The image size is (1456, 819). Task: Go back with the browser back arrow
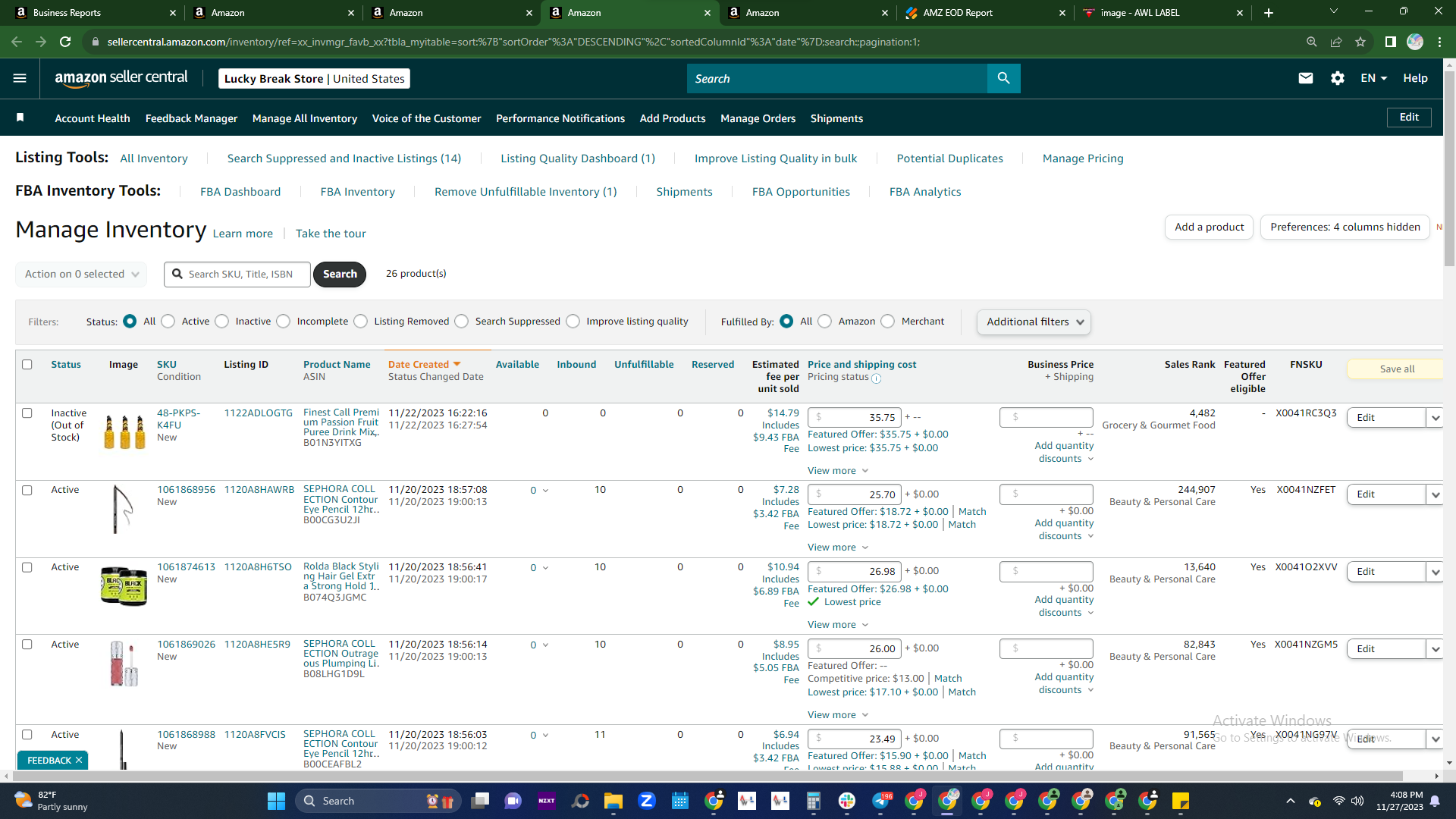tap(17, 42)
